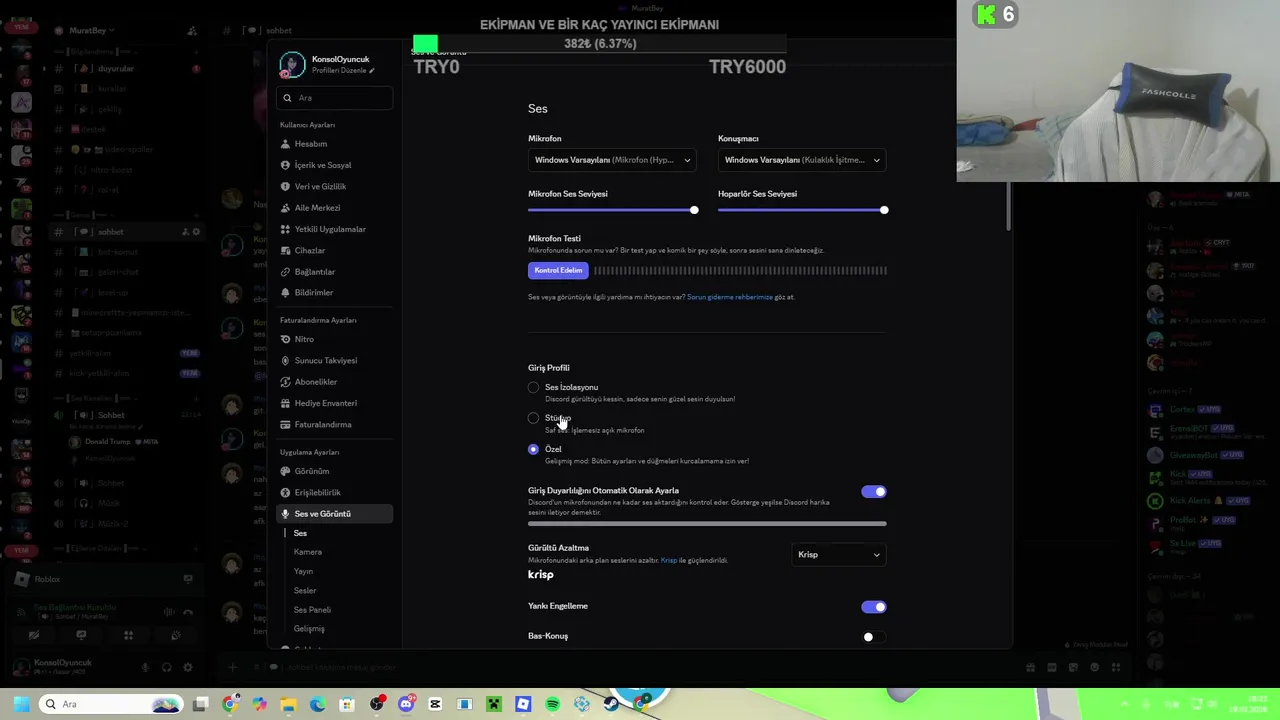The width and height of the screenshot is (1280, 720).
Task: Click Profilleri Düzenle text
Action: [x=339, y=71]
